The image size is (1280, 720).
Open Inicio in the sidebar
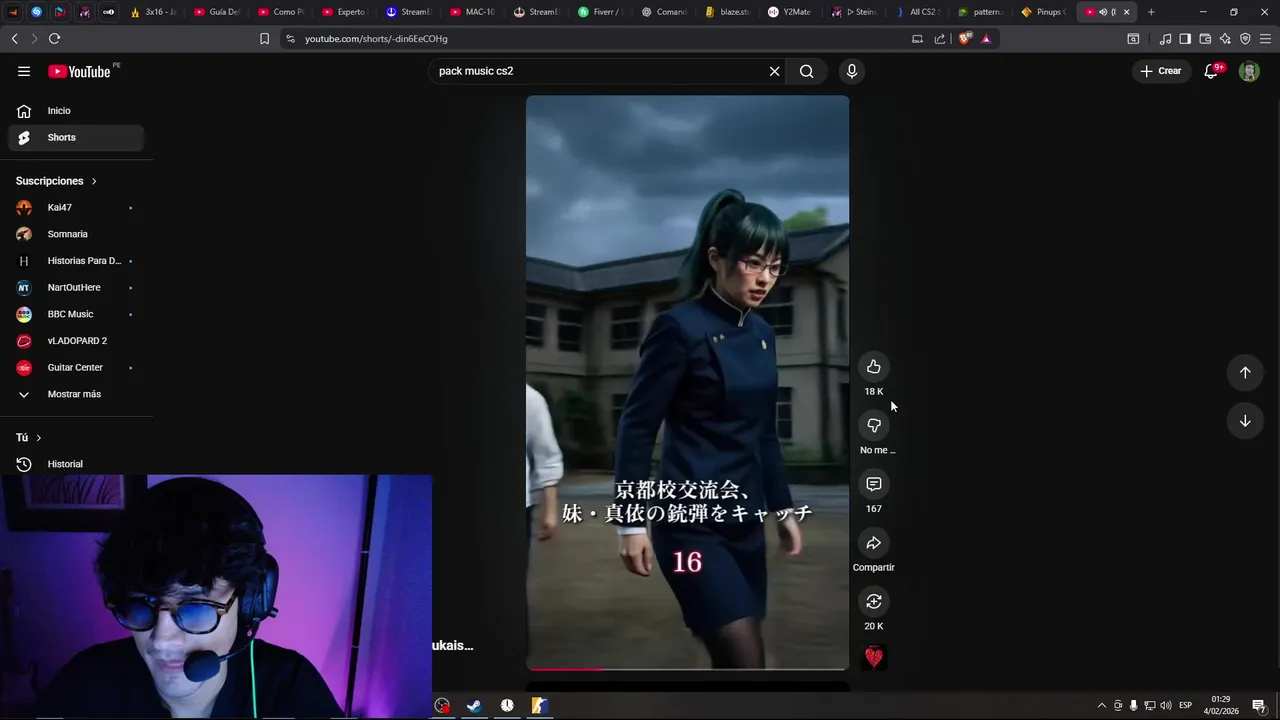(76, 111)
